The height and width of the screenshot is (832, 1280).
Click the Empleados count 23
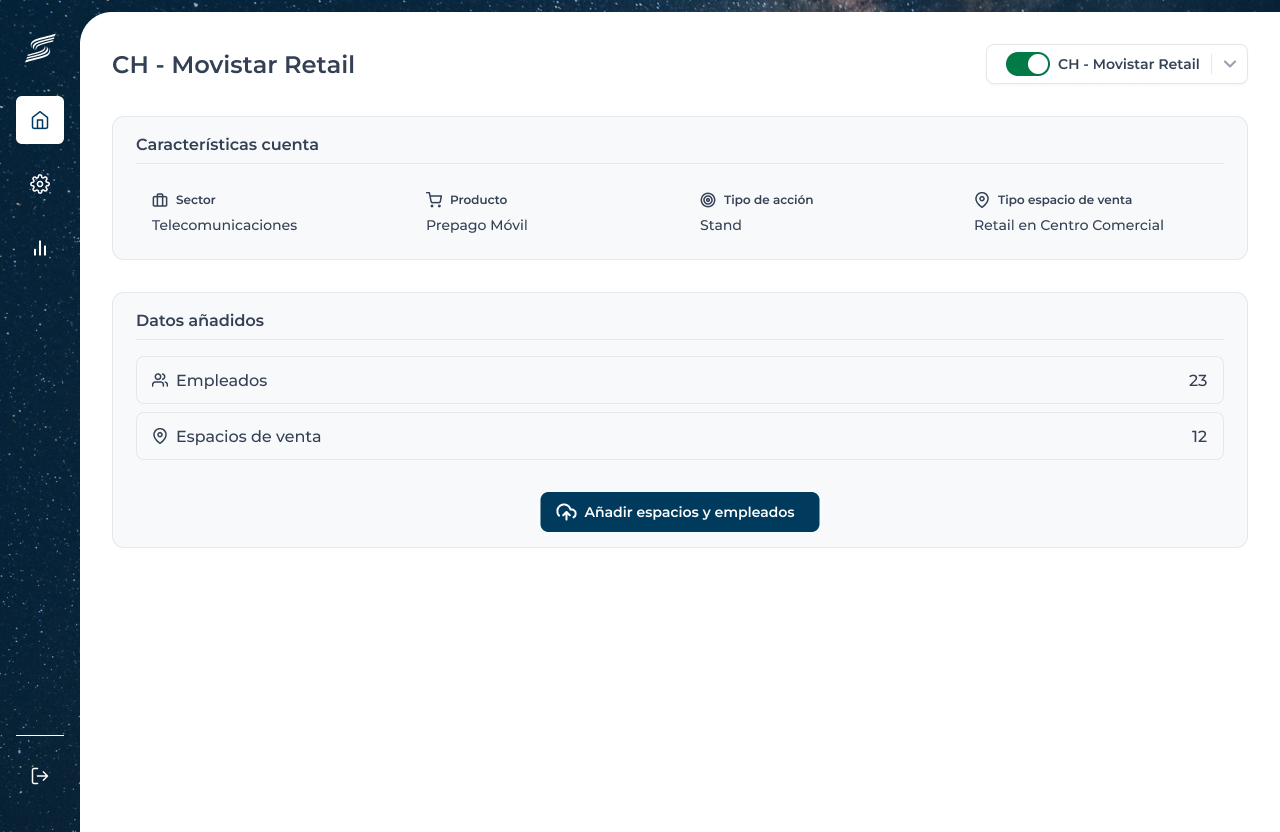pyautogui.click(x=1197, y=380)
